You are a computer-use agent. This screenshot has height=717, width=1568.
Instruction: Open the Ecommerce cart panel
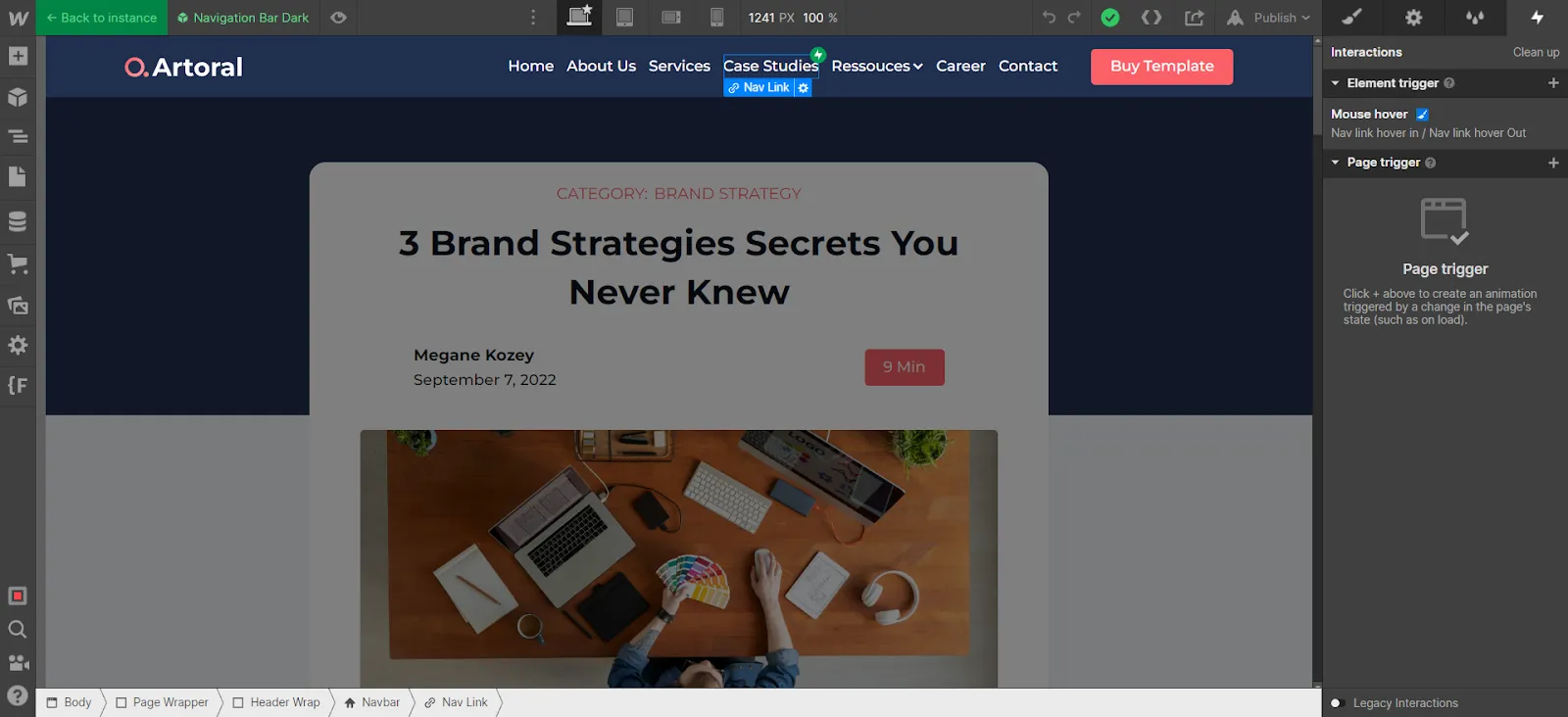[18, 263]
